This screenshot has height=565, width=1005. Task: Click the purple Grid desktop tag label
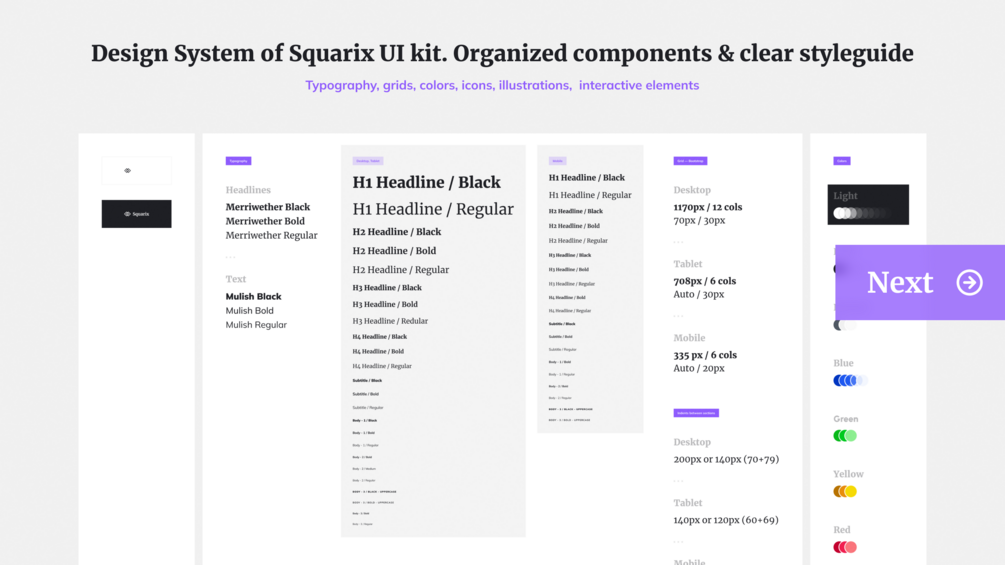tap(690, 161)
